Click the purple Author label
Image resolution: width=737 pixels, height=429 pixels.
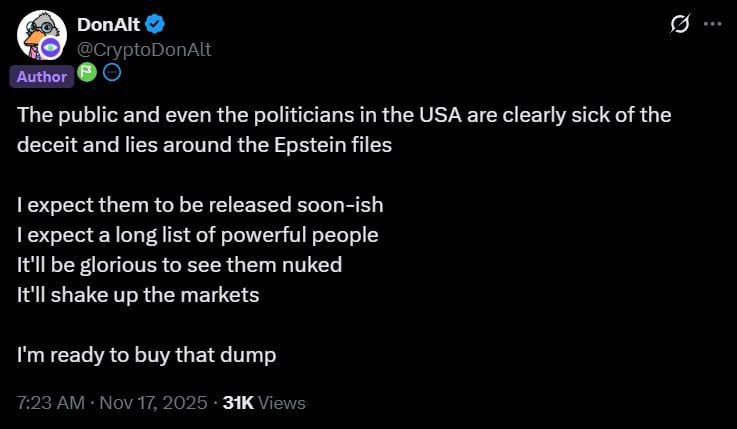pos(43,76)
